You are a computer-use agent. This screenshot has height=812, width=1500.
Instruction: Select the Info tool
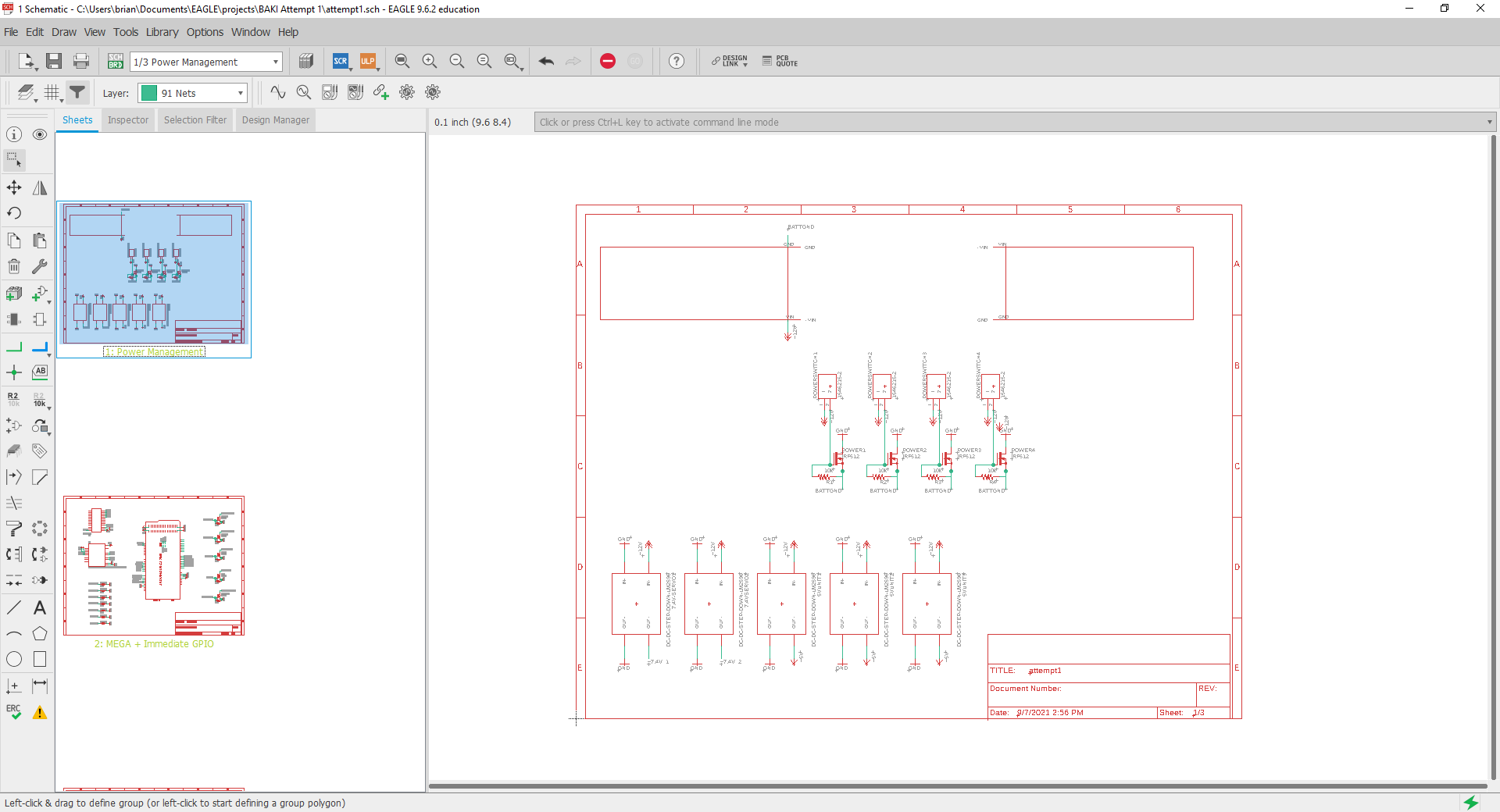click(x=14, y=134)
